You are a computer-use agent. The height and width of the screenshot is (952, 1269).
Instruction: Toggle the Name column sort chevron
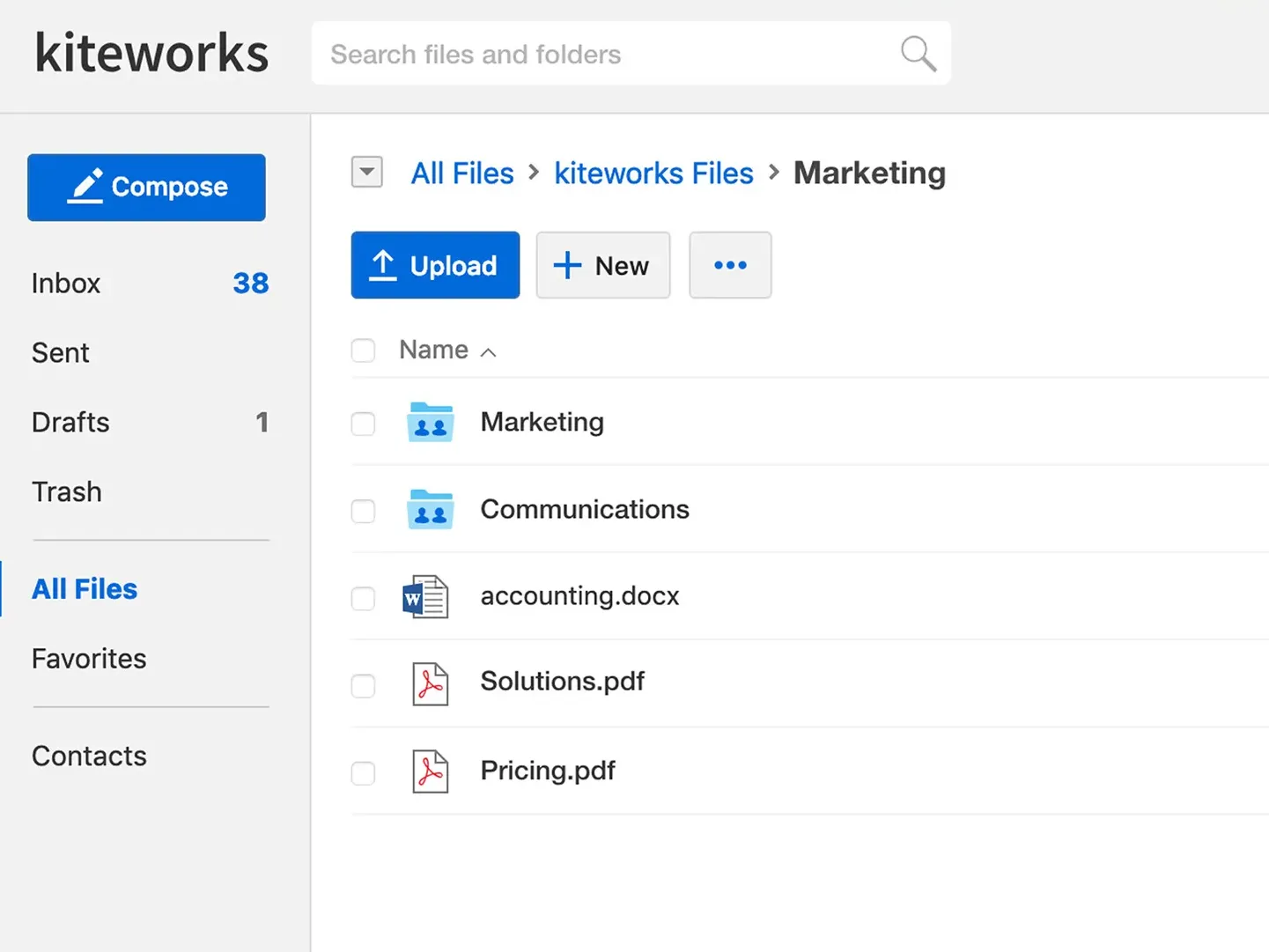488,351
